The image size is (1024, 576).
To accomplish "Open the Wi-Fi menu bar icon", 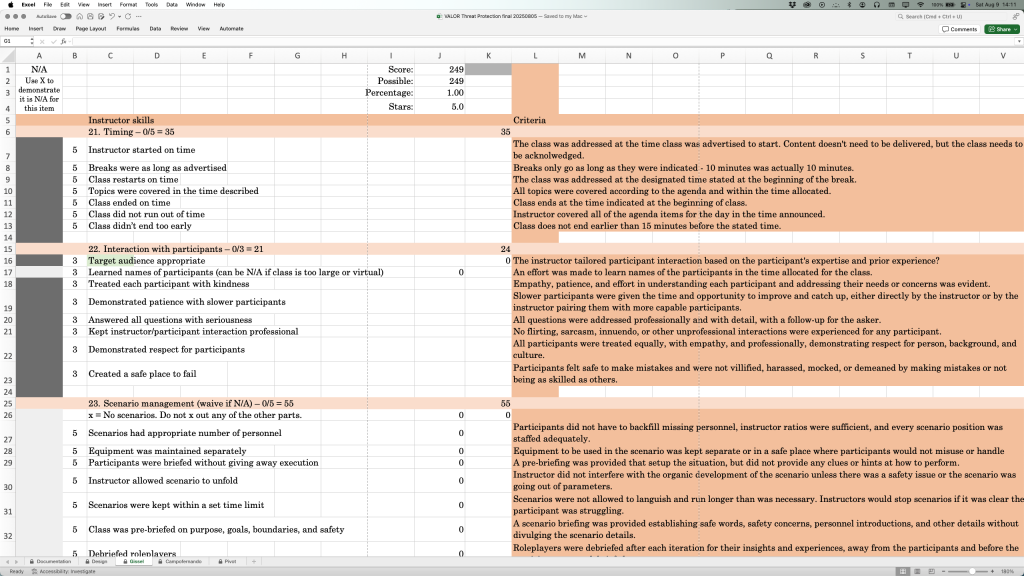I will pos(920,5).
